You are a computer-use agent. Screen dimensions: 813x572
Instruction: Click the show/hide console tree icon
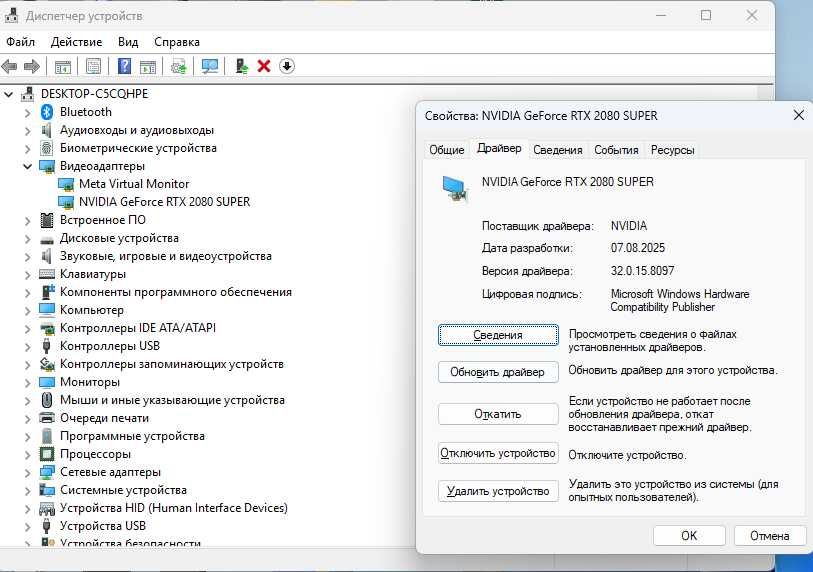[63, 66]
